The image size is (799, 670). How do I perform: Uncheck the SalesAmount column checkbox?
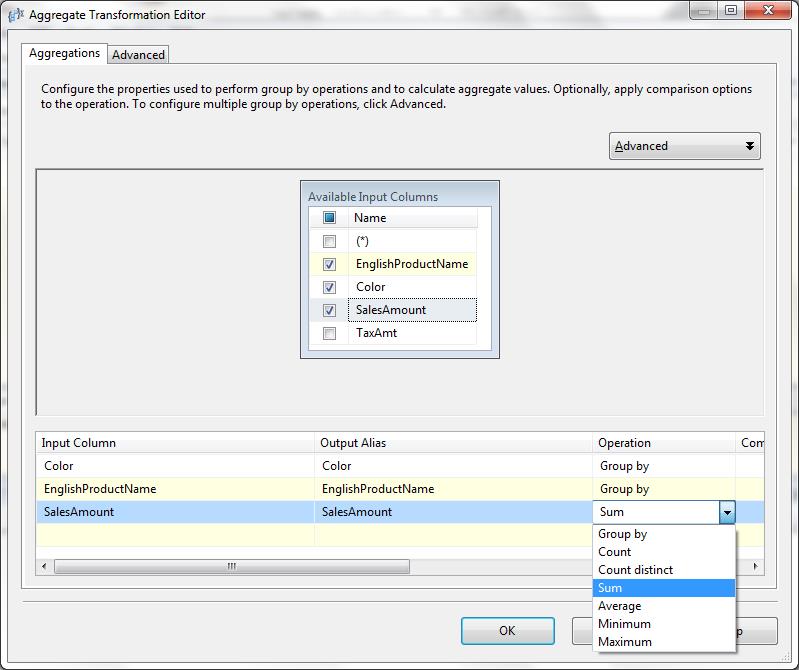coord(329,311)
